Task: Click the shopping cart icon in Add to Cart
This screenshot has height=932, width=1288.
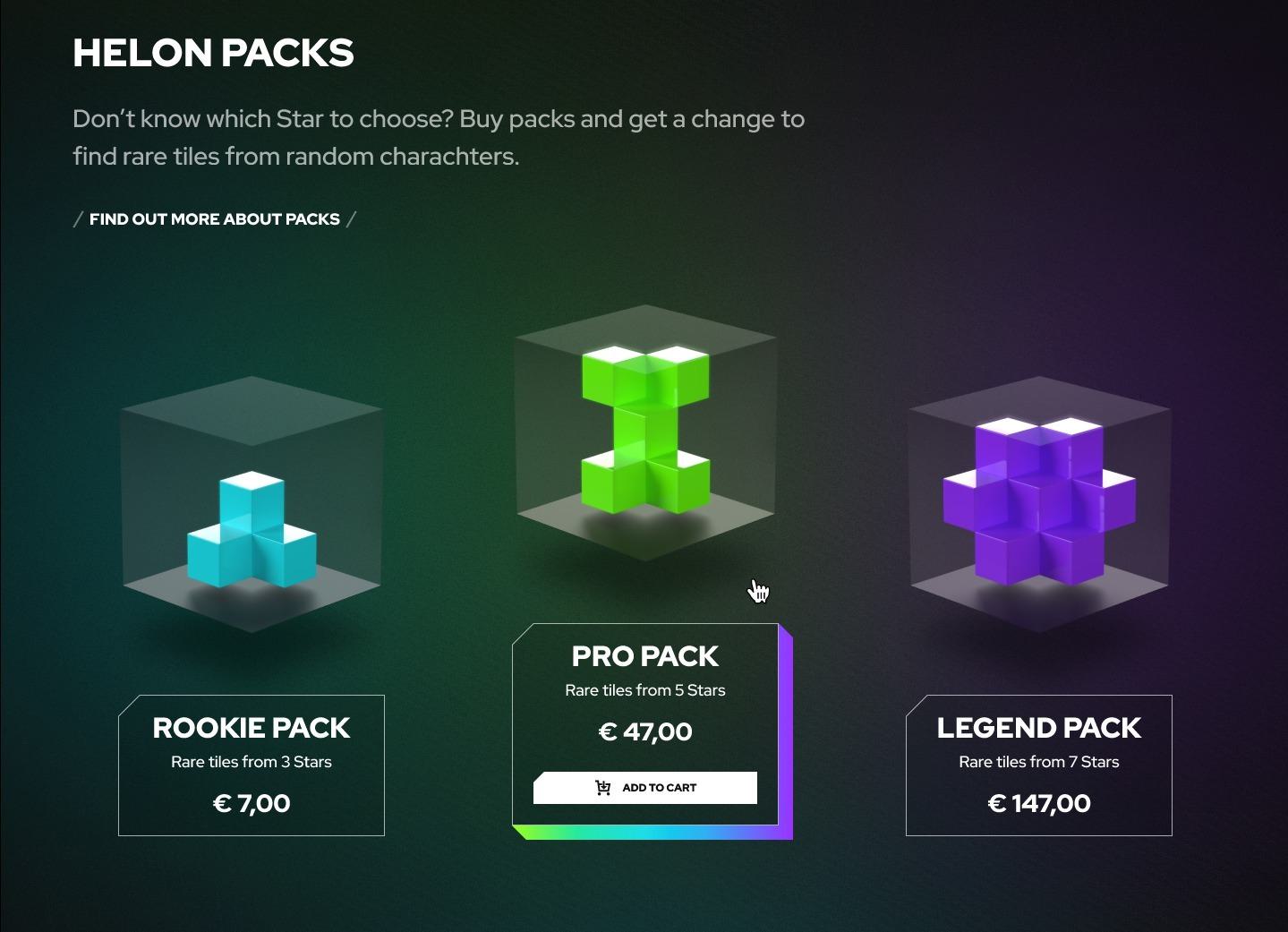Action: click(x=603, y=788)
